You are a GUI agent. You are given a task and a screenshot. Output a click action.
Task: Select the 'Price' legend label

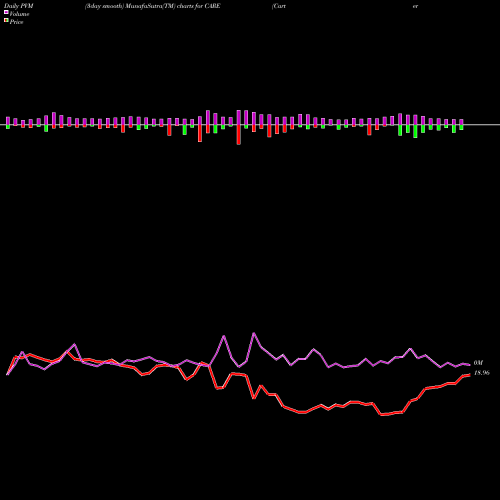[x=16, y=22]
